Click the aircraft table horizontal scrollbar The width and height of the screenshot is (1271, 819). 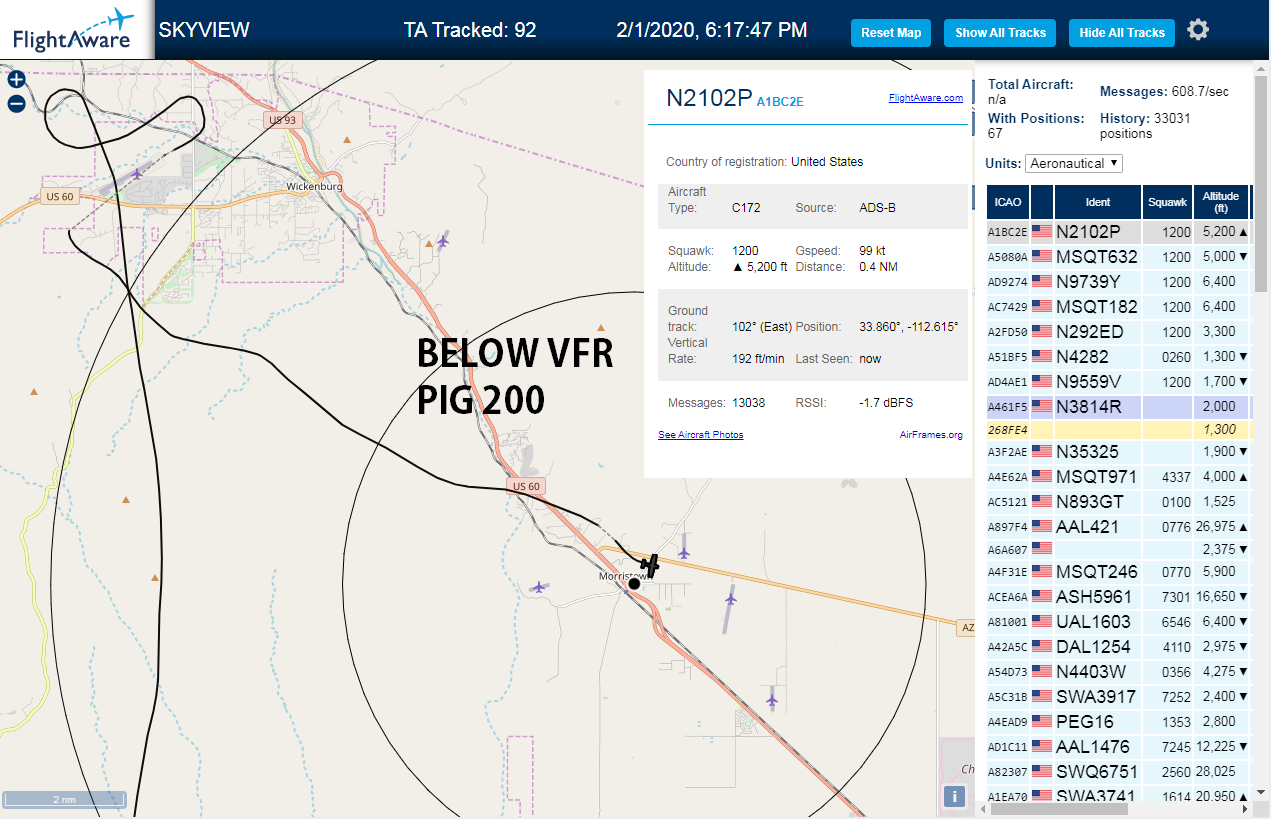(x=1058, y=808)
